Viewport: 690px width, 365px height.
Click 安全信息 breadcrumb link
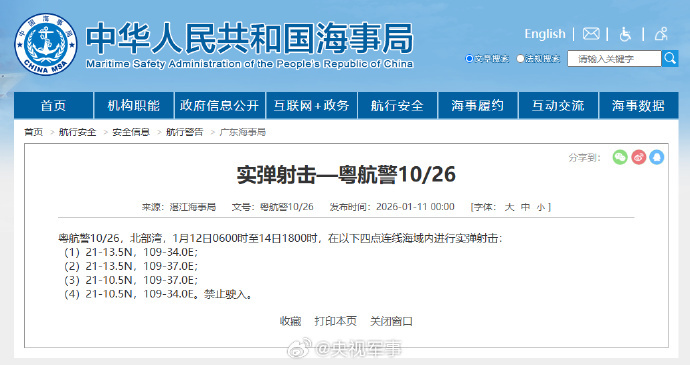pyautogui.click(x=131, y=132)
